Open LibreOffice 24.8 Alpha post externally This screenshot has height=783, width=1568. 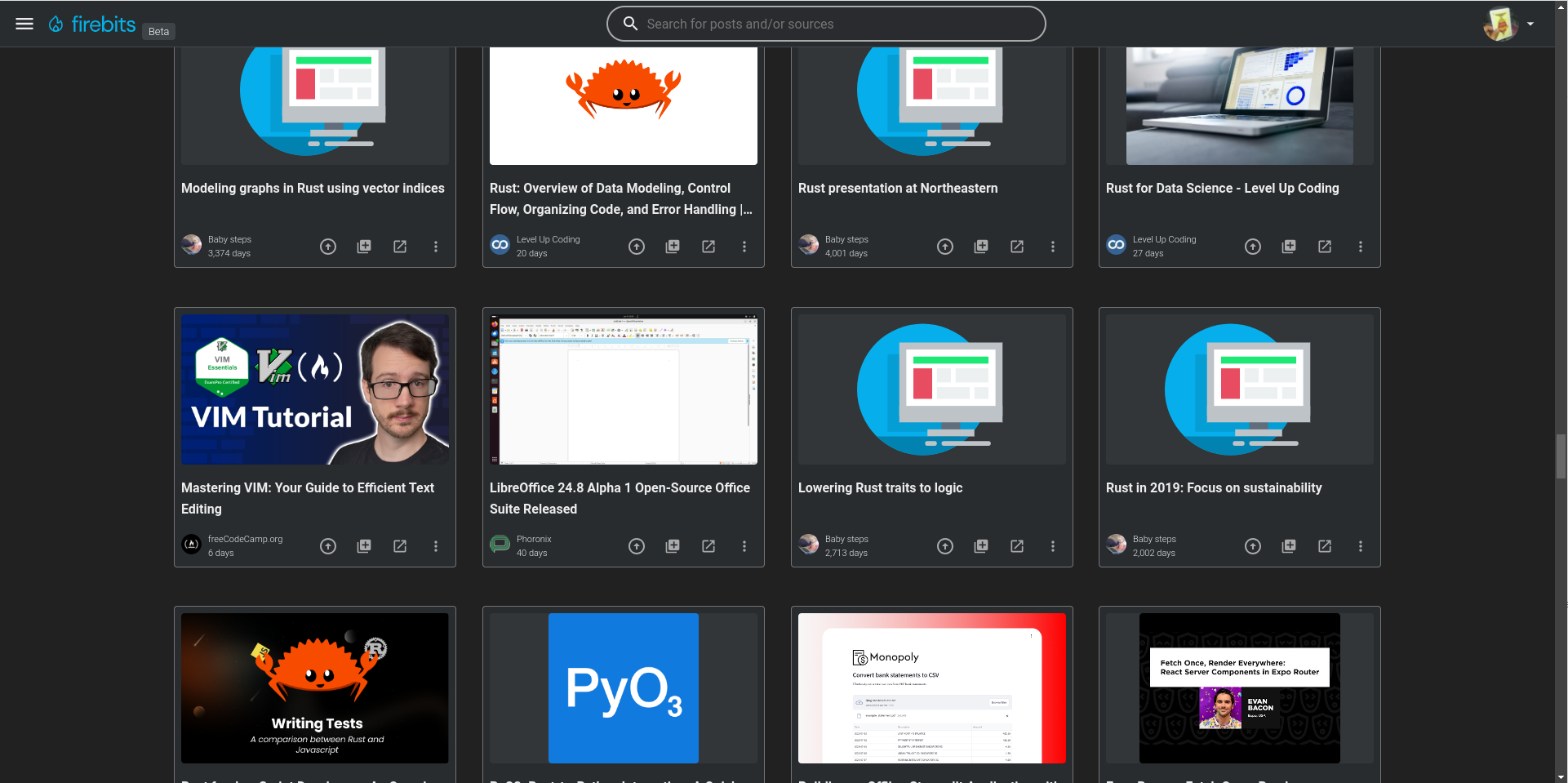(x=708, y=546)
